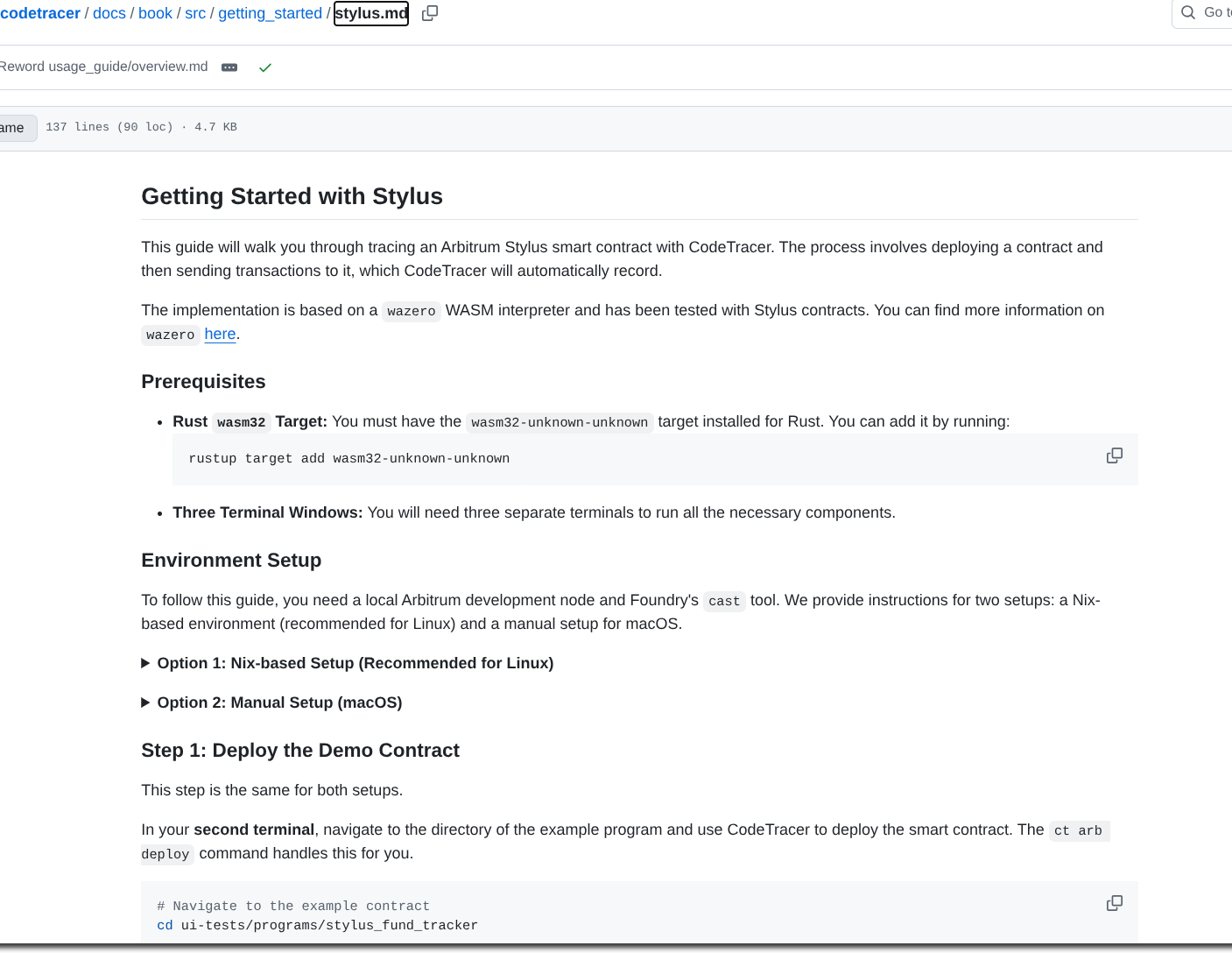
Task: Click '# Navigate to the example contract' comment
Action: (293, 906)
